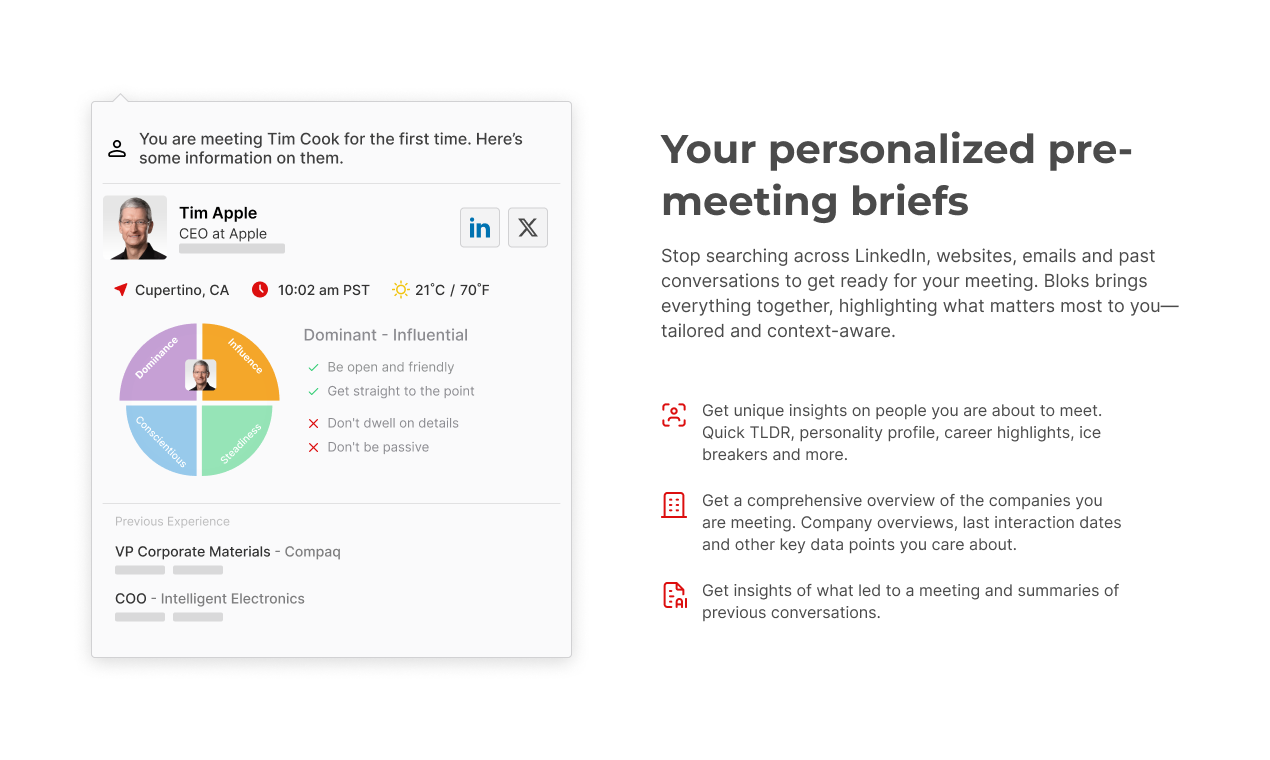
Task: Click the face-scan people insights icon
Action: pyautogui.click(x=674, y=416)
